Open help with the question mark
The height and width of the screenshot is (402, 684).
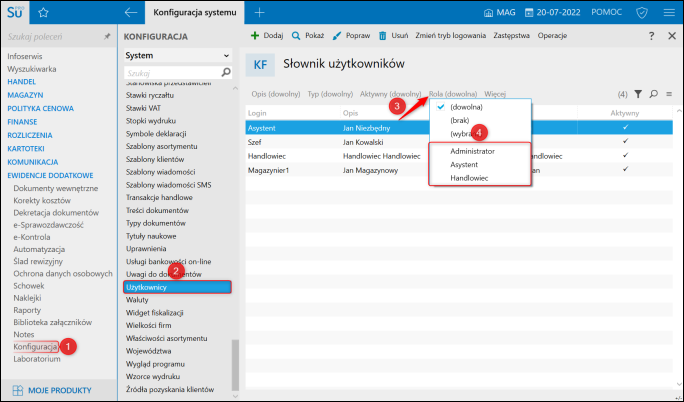tap(651, 36)
